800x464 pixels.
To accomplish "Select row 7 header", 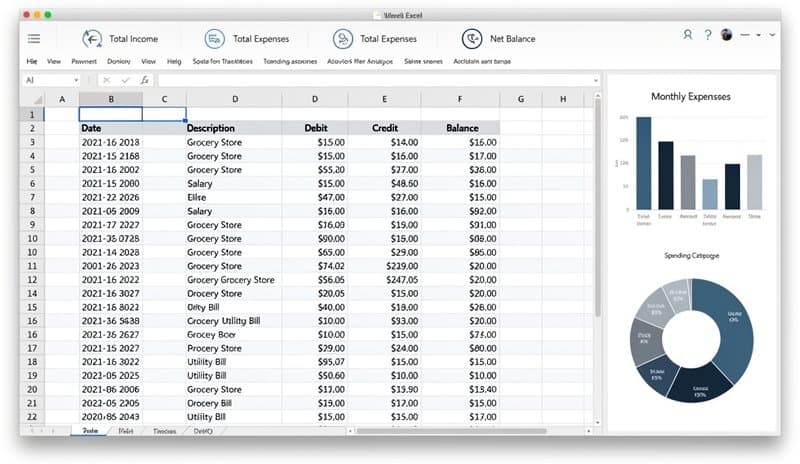I will click(32, 198).
